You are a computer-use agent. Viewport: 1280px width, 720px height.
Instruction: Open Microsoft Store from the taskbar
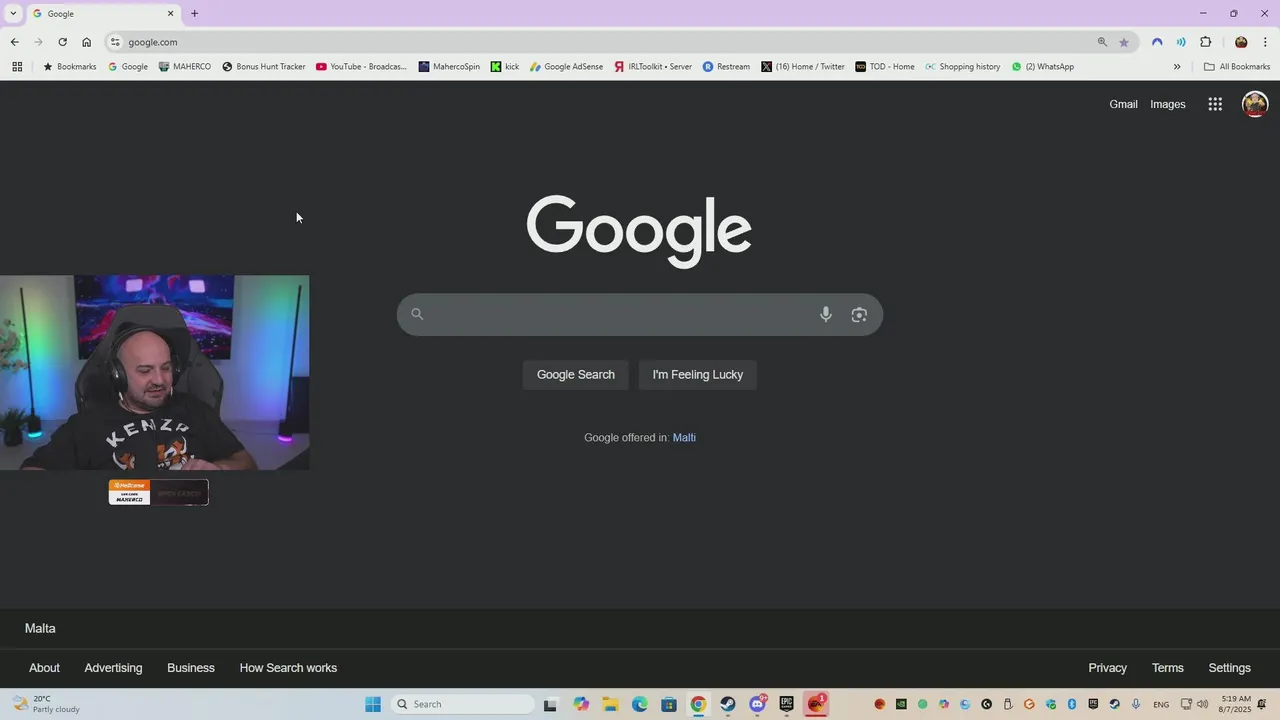coord(669,704)
